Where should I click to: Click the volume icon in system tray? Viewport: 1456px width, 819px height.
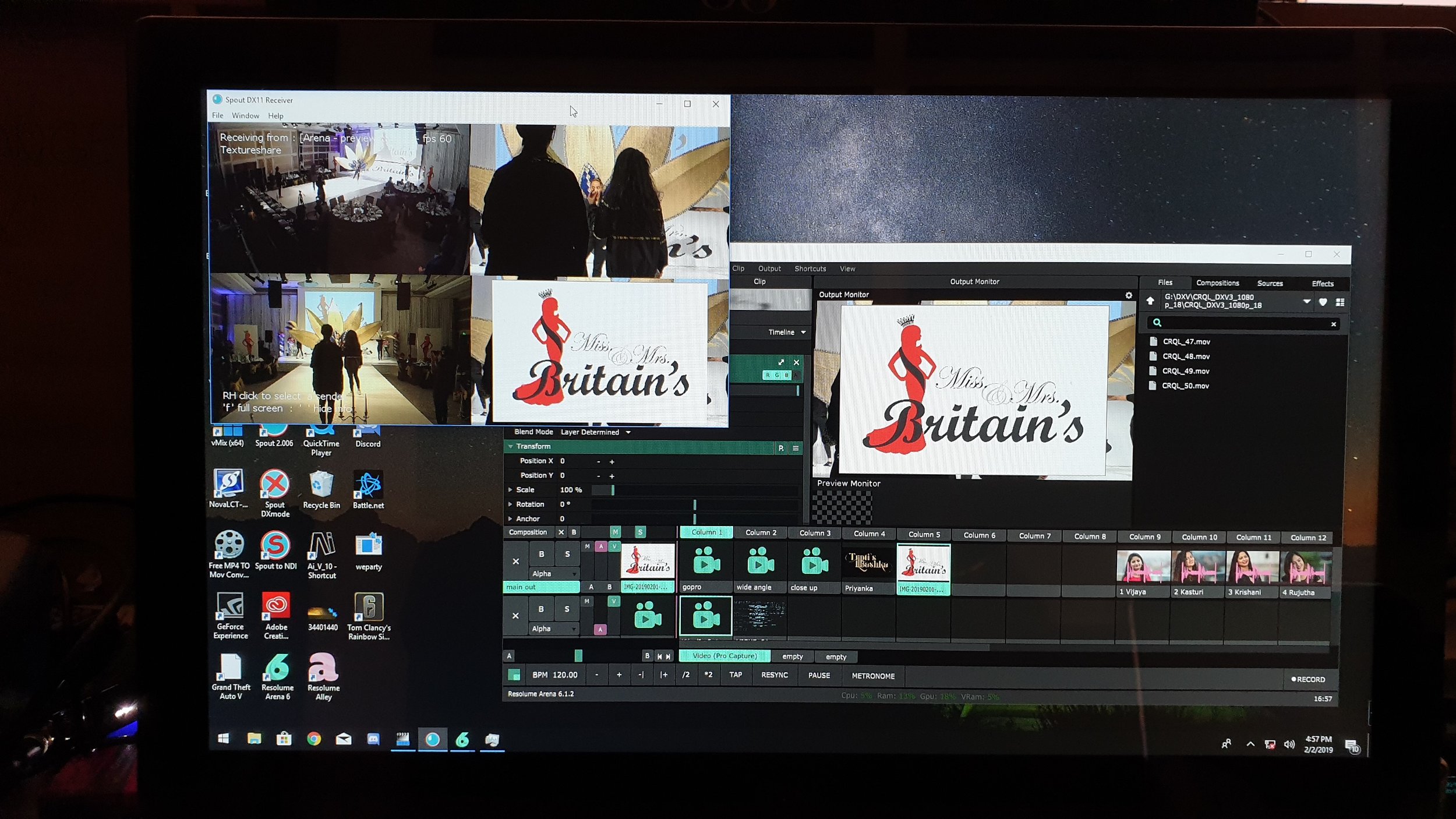[x=1289, y=744]
